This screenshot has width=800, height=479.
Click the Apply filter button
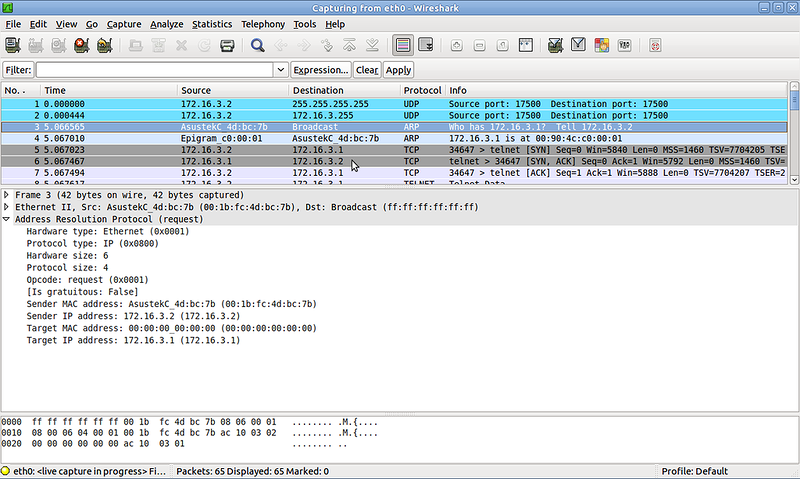[x=398, y=70]
